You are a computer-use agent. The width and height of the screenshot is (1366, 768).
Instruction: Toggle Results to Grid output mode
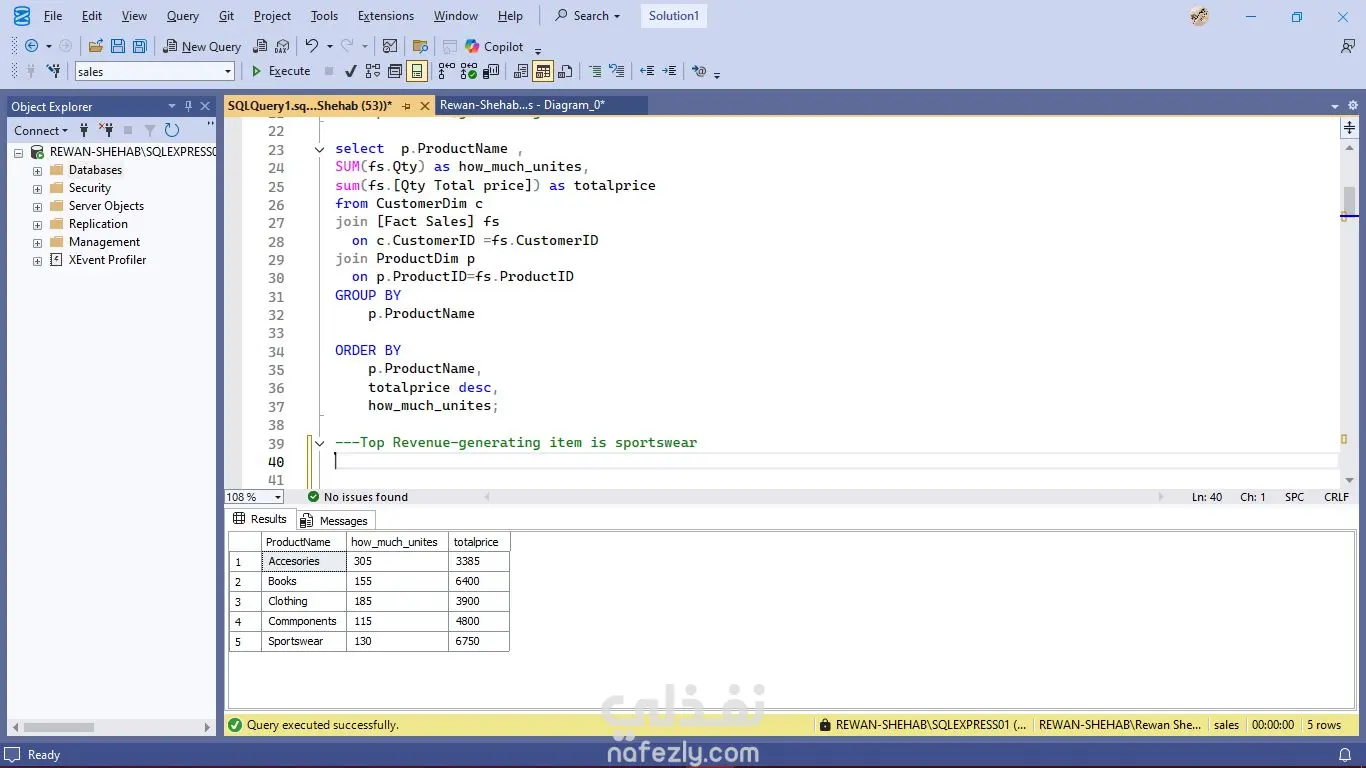click(543, 71)
